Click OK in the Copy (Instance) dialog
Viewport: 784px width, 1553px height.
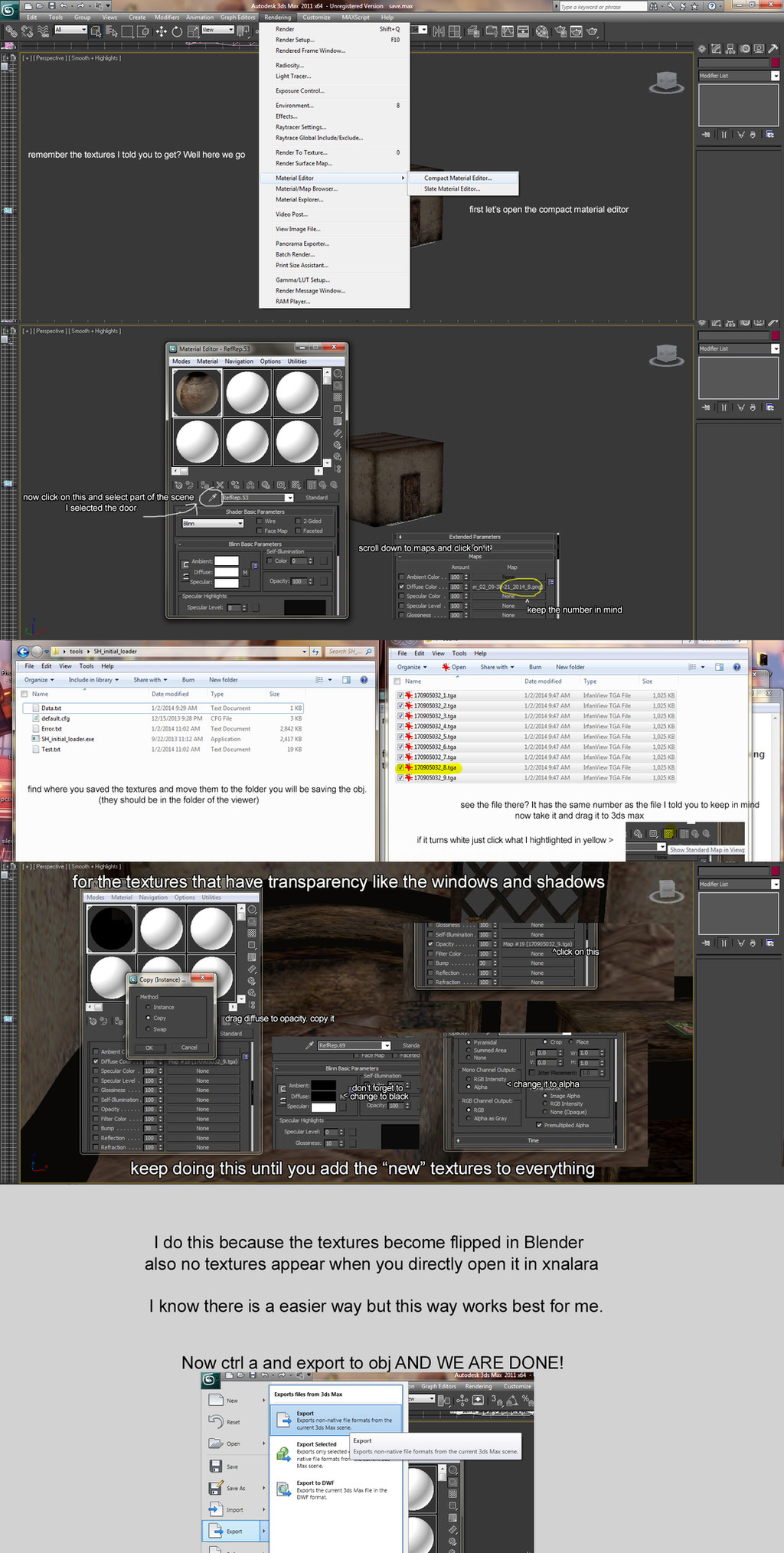tap(149, 1048)
